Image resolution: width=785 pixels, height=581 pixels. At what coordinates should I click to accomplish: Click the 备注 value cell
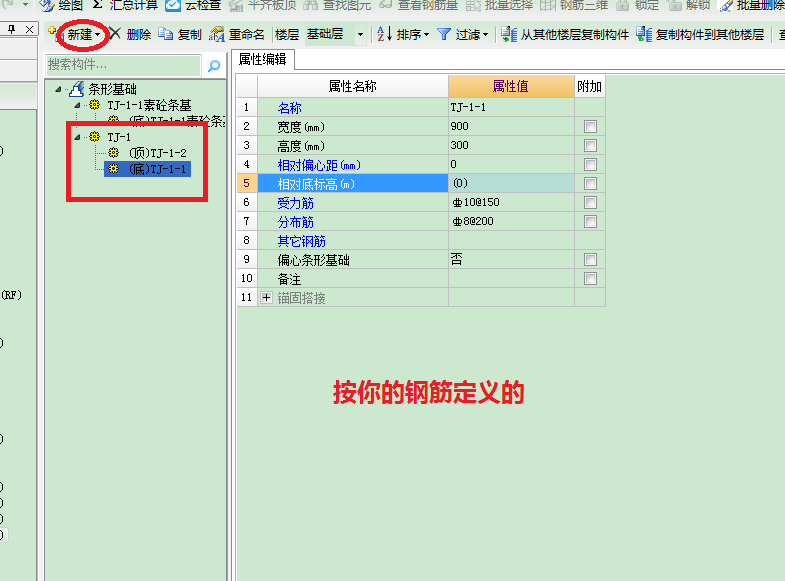511,278
